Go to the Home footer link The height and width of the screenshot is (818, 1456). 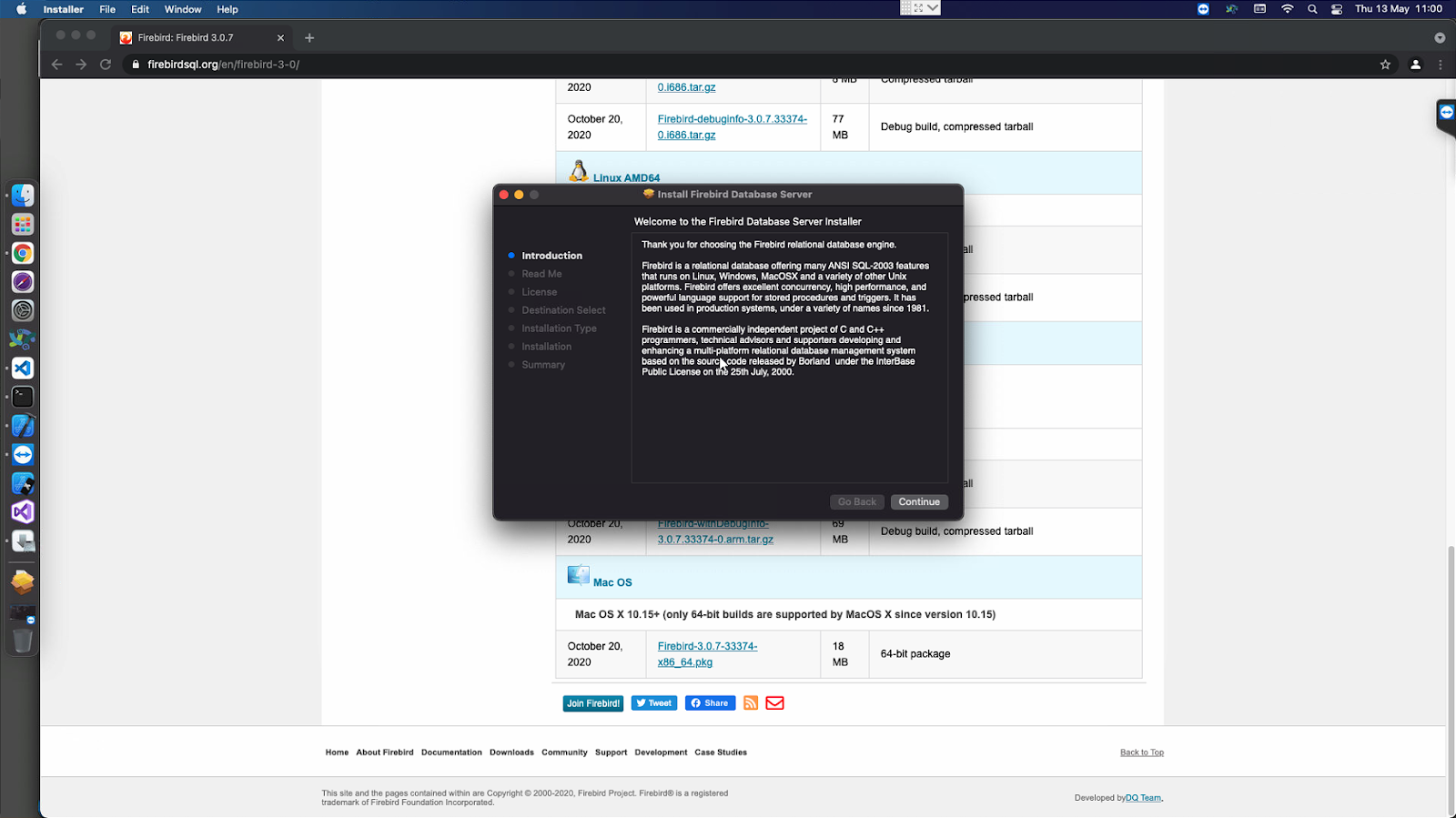pyautogui.click(x=337, y=752)
